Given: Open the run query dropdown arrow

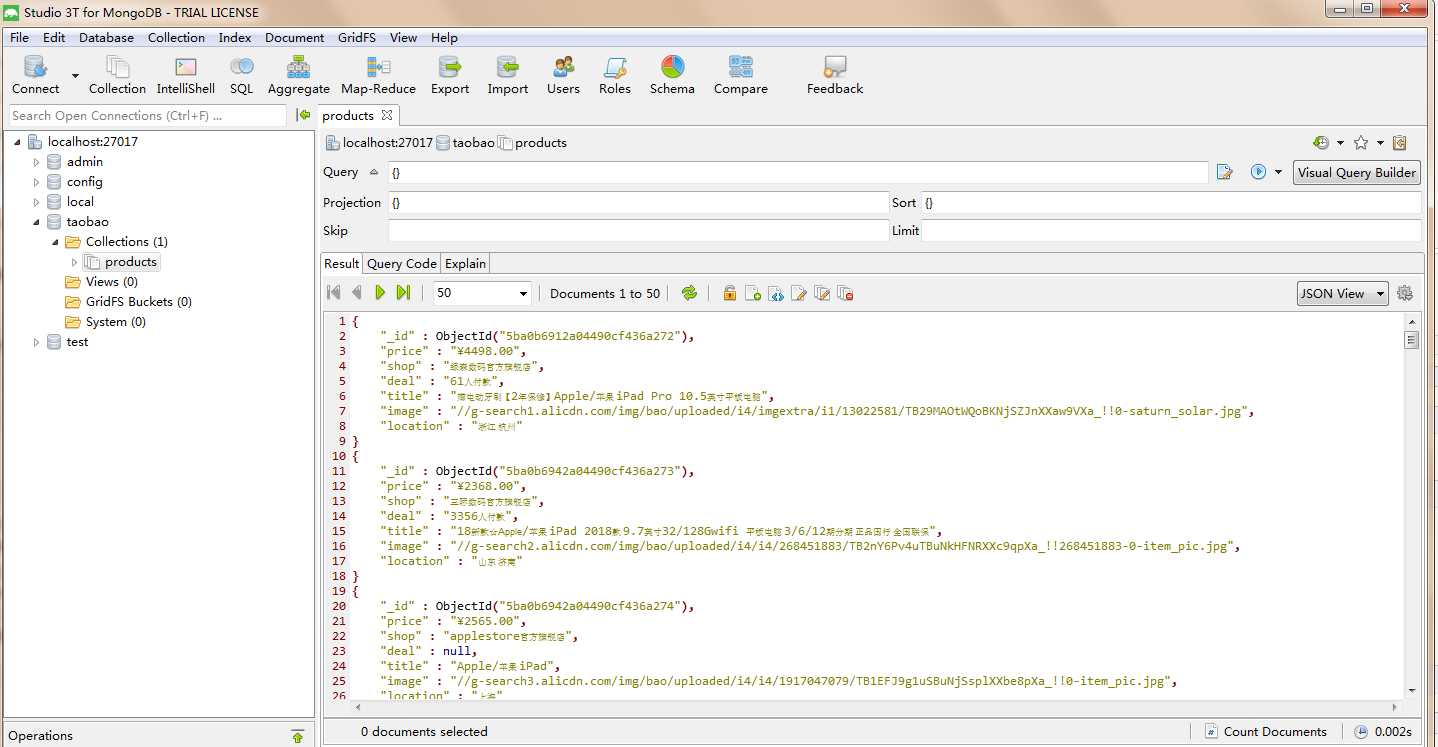Looking at the screenshot, I should [x=1278, y=172].
